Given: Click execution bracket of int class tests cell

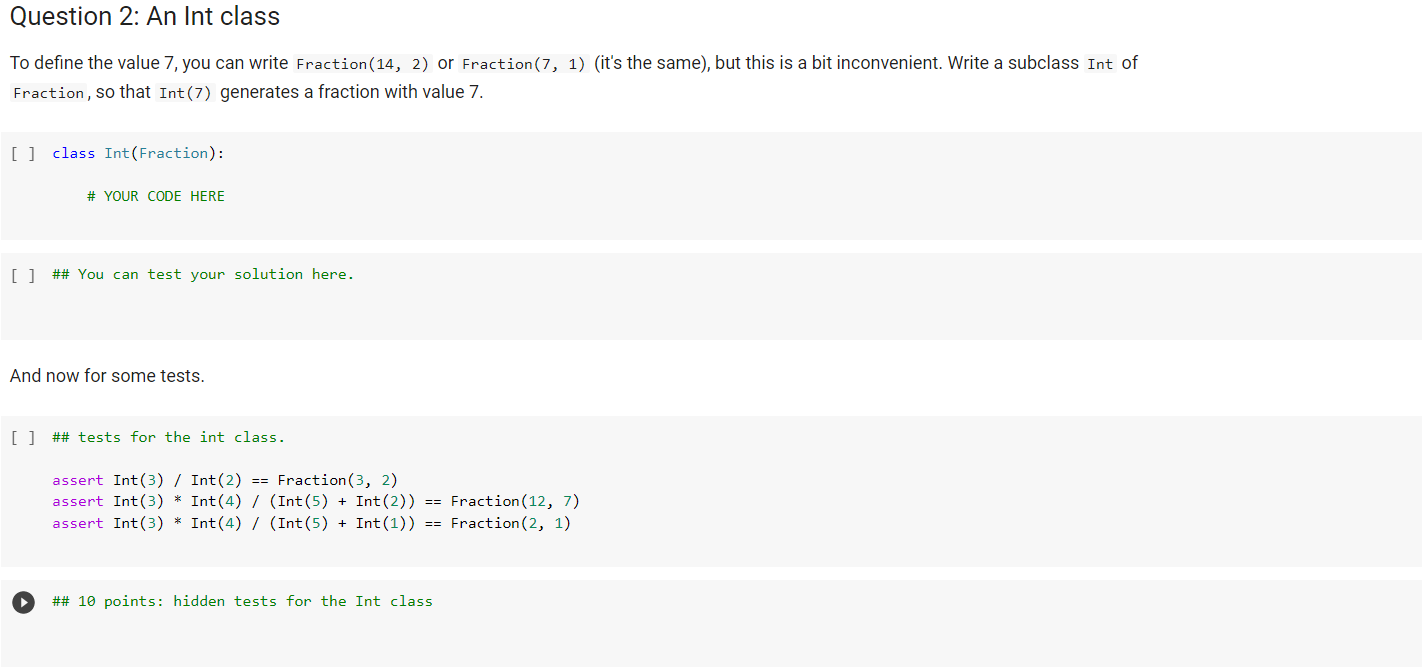Looking at the screenshot, I should click(23, 437).
